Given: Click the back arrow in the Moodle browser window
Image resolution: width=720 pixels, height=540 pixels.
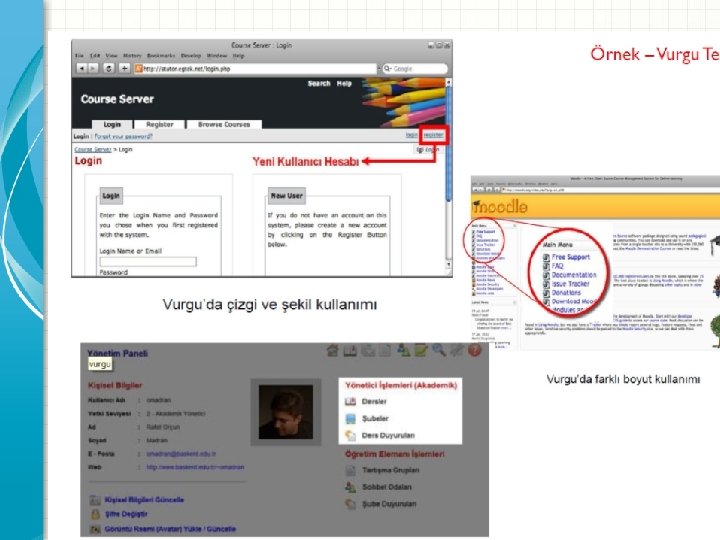Looking at the screenshot, I should click(476, 189).
